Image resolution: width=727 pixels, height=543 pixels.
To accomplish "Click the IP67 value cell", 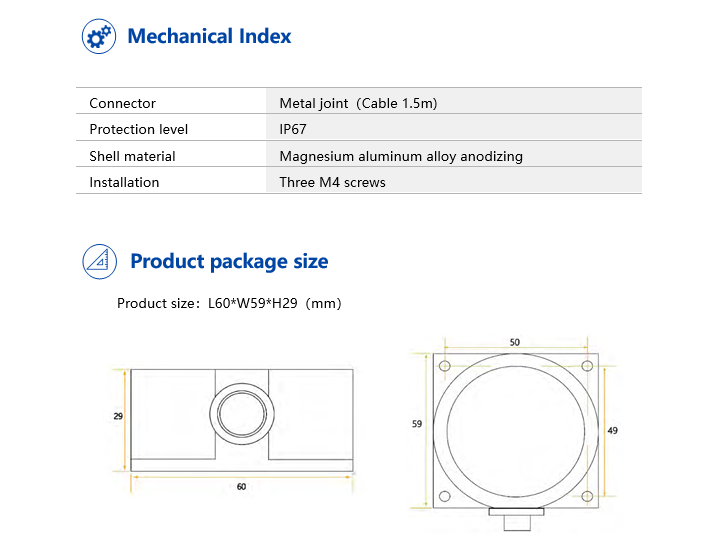I will click(294, 129).
